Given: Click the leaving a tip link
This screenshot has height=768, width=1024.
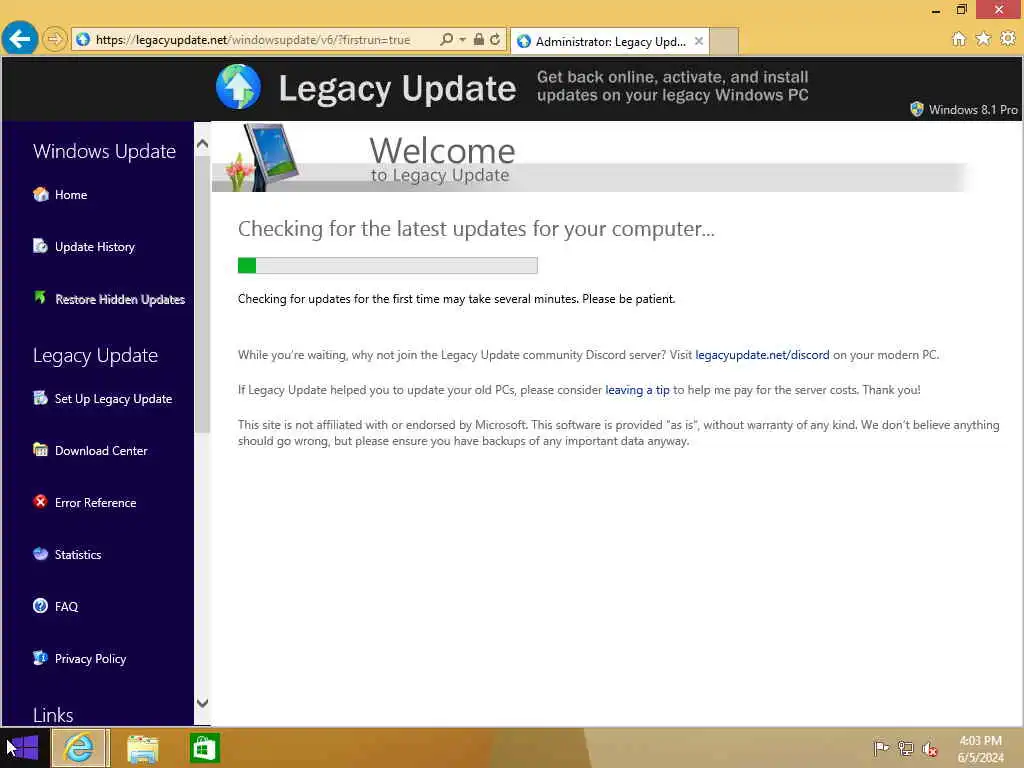Looking at the screenshot, I should 637,390.
